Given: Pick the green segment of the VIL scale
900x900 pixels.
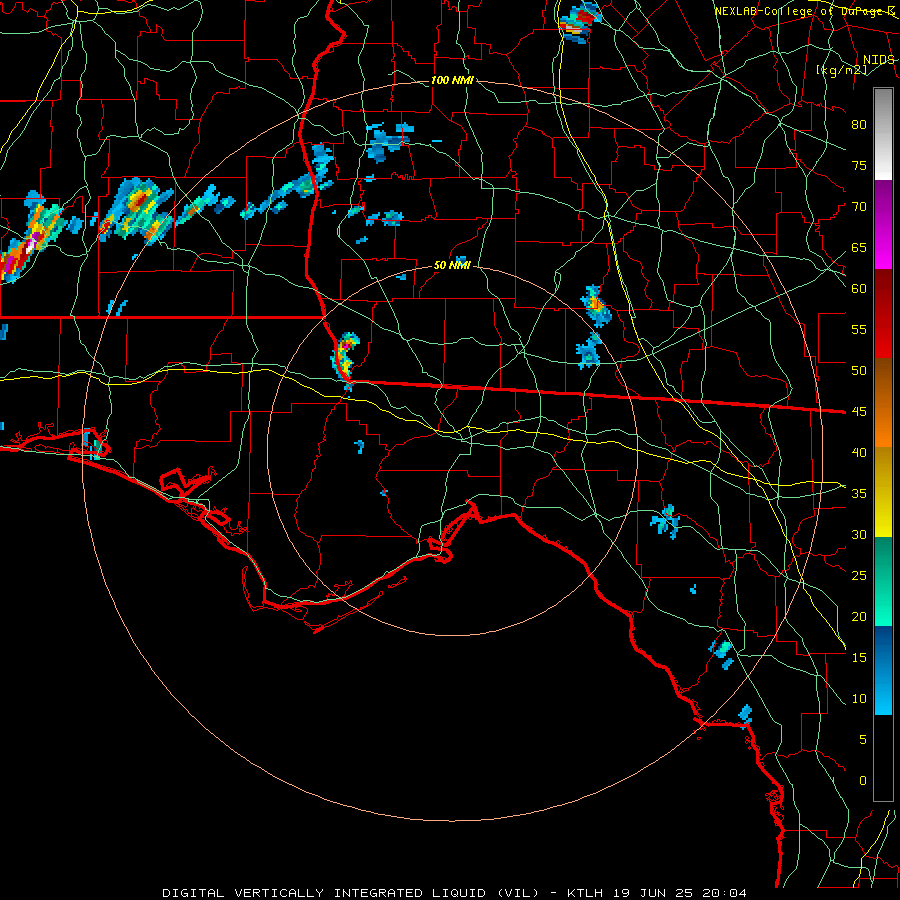Looking at the screenshot, I should click(883, 581).
